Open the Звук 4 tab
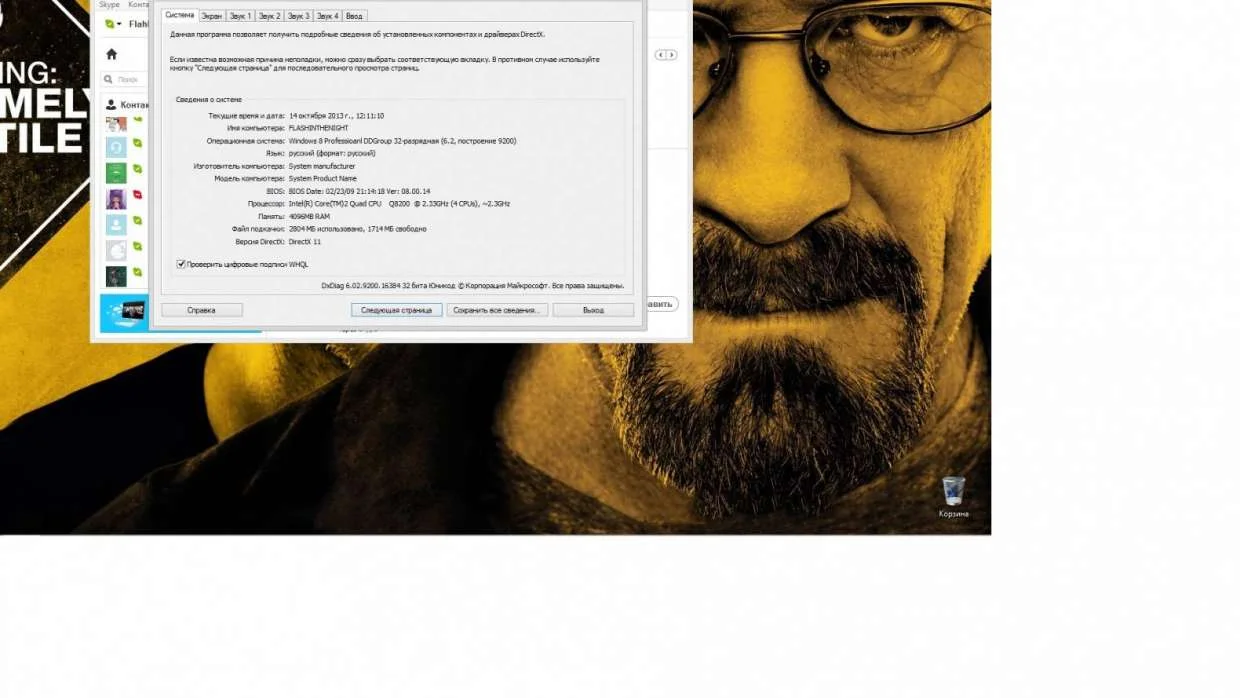Viewport: 1240px width, 698px height. (327, 16)
